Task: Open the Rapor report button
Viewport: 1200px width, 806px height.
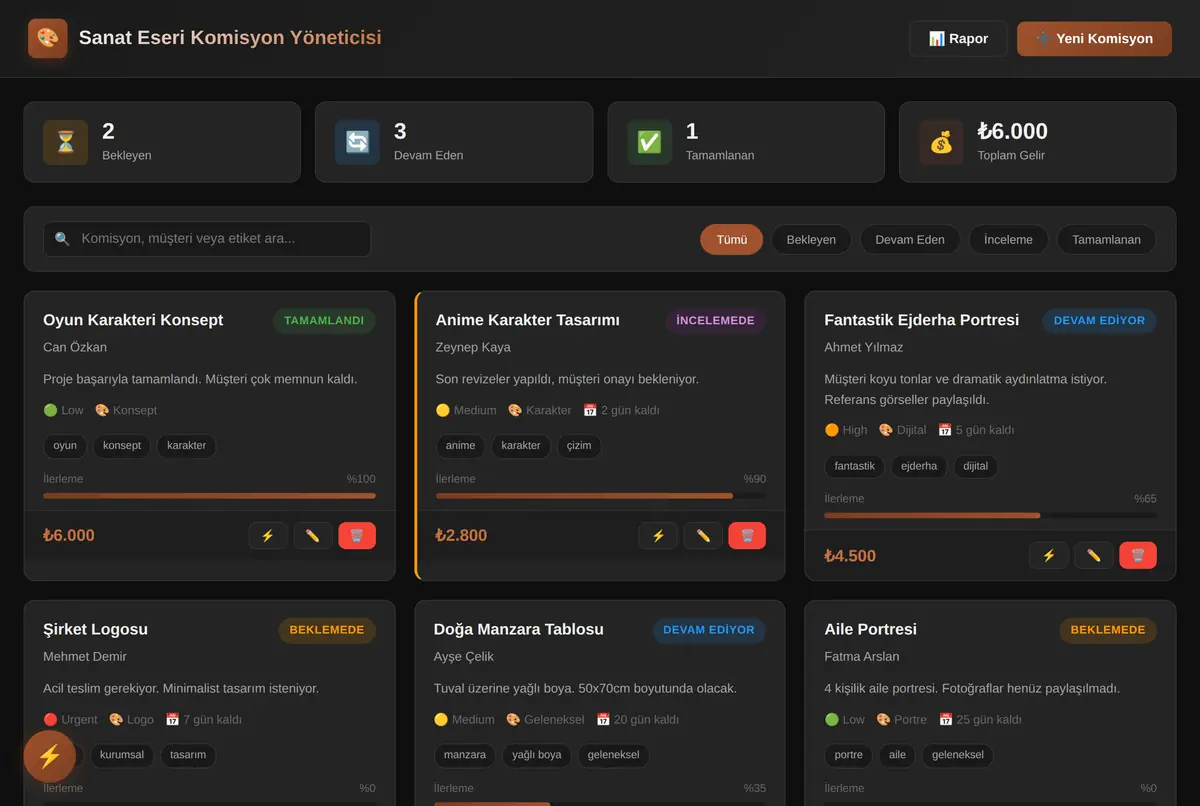Action: 958,39
